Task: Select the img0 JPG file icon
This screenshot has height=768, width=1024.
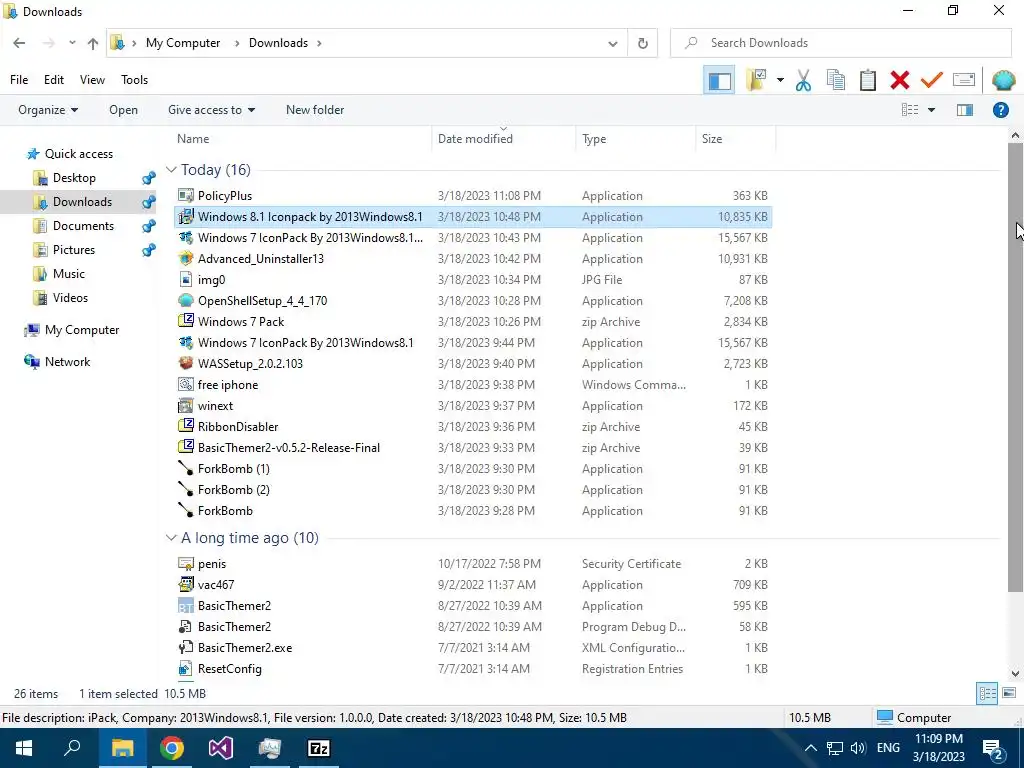Action: coord(185,280)
